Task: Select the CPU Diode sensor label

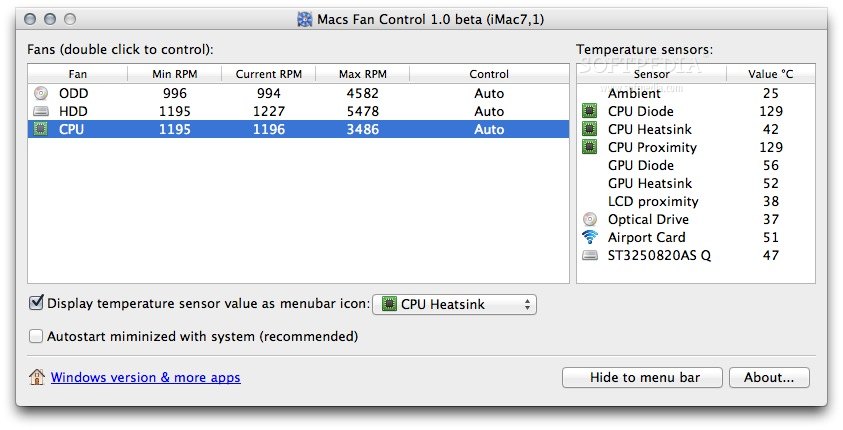Action: [641, 111]
